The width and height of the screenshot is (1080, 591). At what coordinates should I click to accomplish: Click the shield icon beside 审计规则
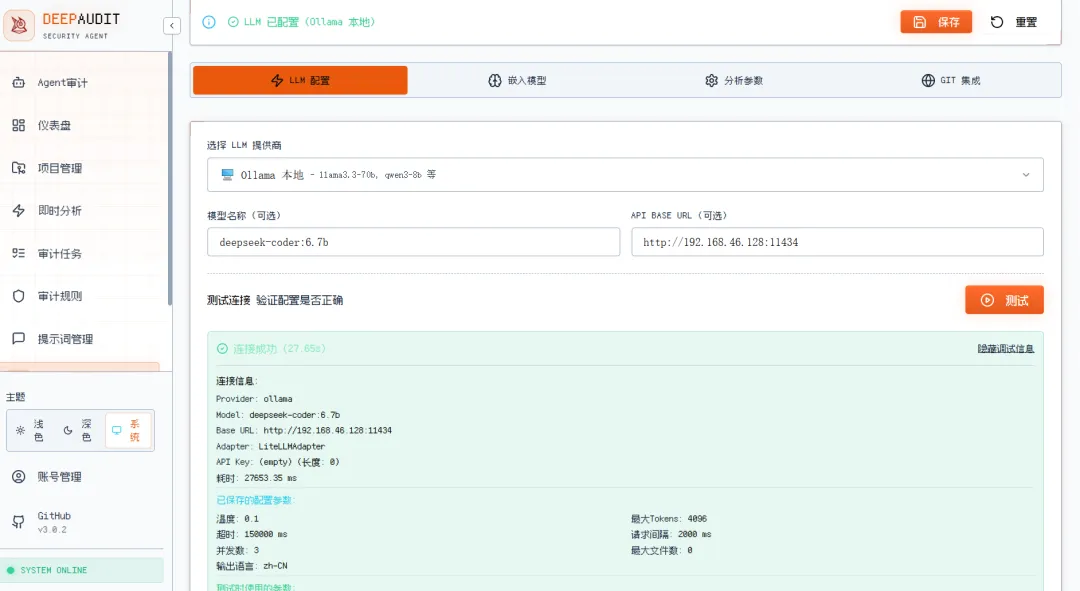[19, 296]
